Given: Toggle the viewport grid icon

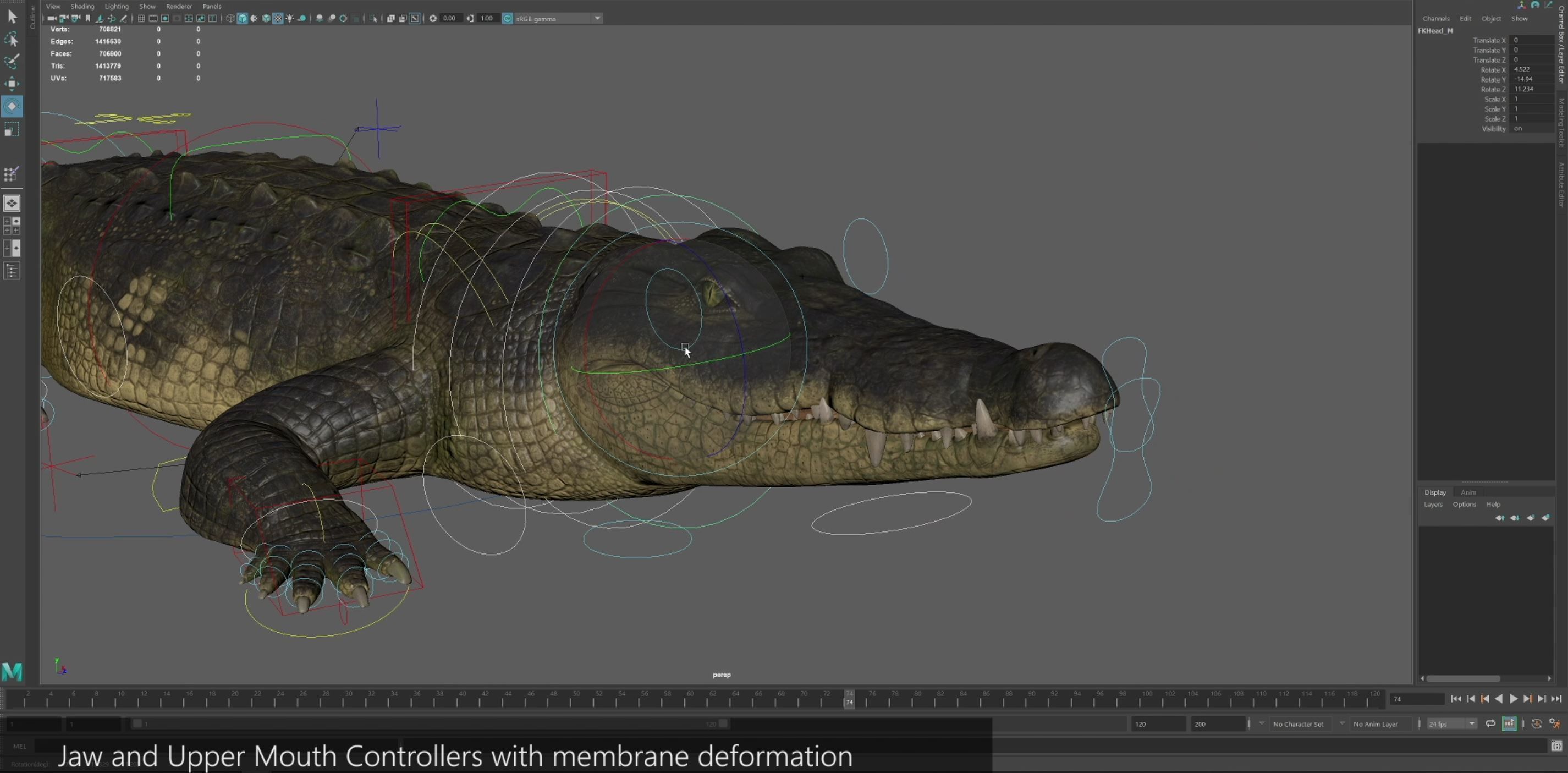Looking at the screenshot, I should coord(141,18).
